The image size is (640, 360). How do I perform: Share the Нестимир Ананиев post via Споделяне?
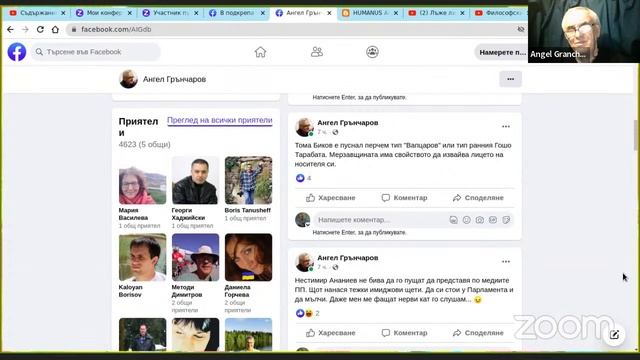pos(478,333)
